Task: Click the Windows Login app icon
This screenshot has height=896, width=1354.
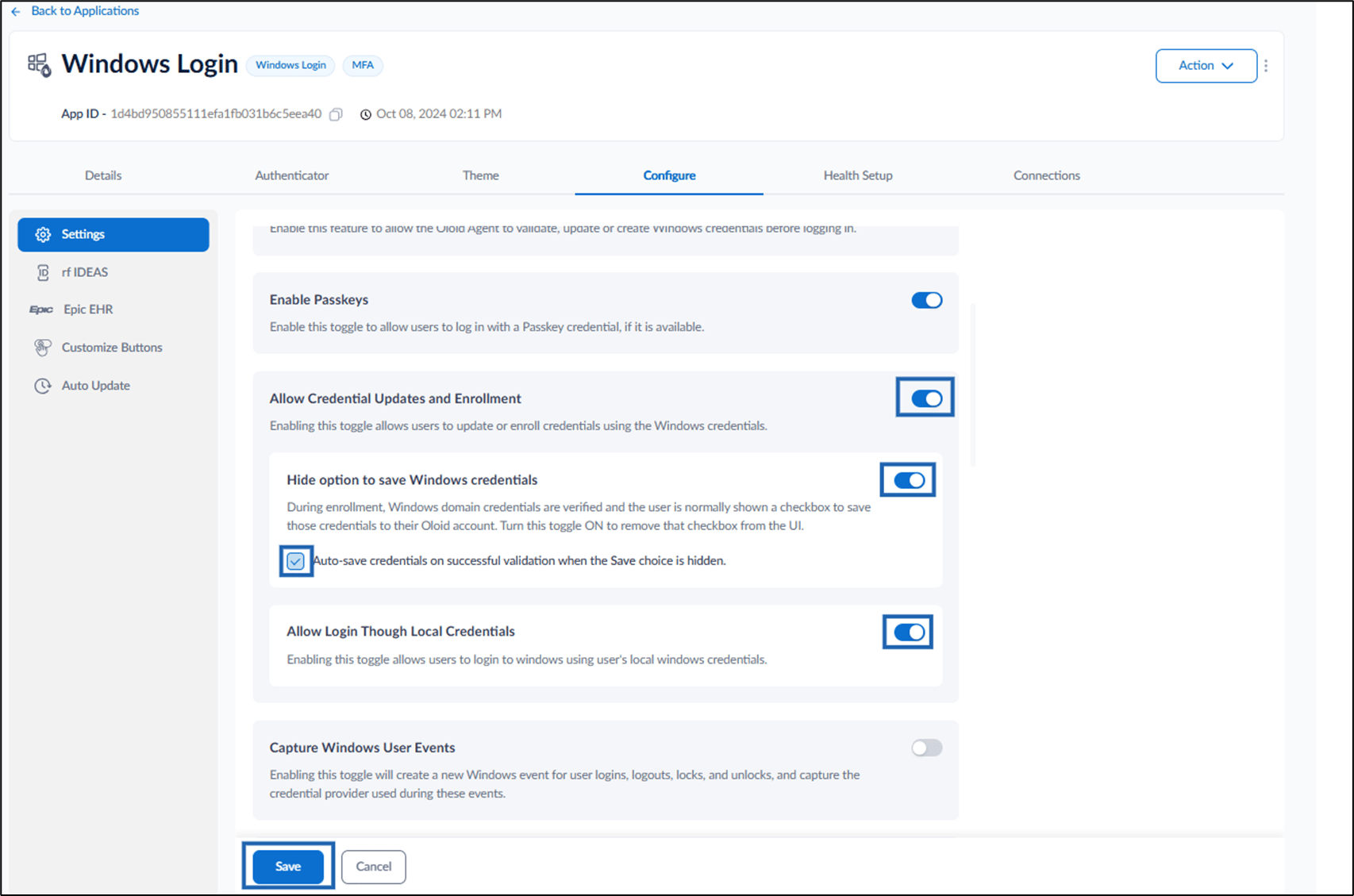Action: 39,65
